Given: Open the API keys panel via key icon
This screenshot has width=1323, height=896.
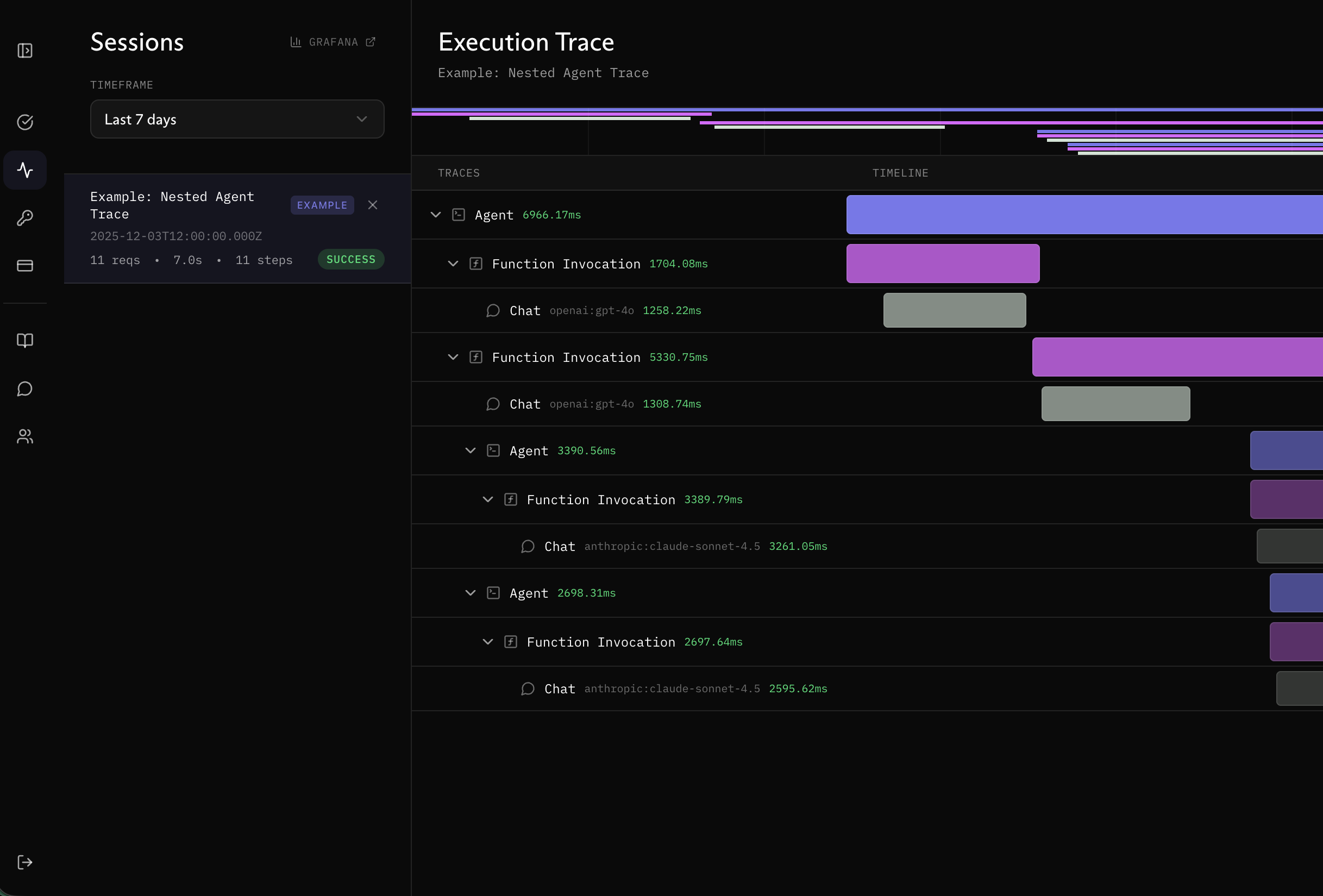Looking at the screenshot, I should click(25, 217).
